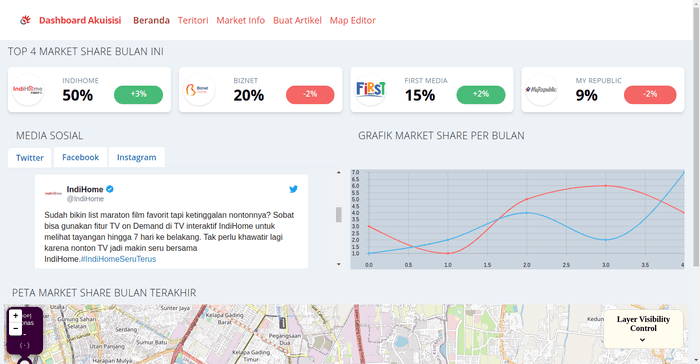
Task: Click the MEDIA SOSIAL heading
Action: [x=50, y=136]
